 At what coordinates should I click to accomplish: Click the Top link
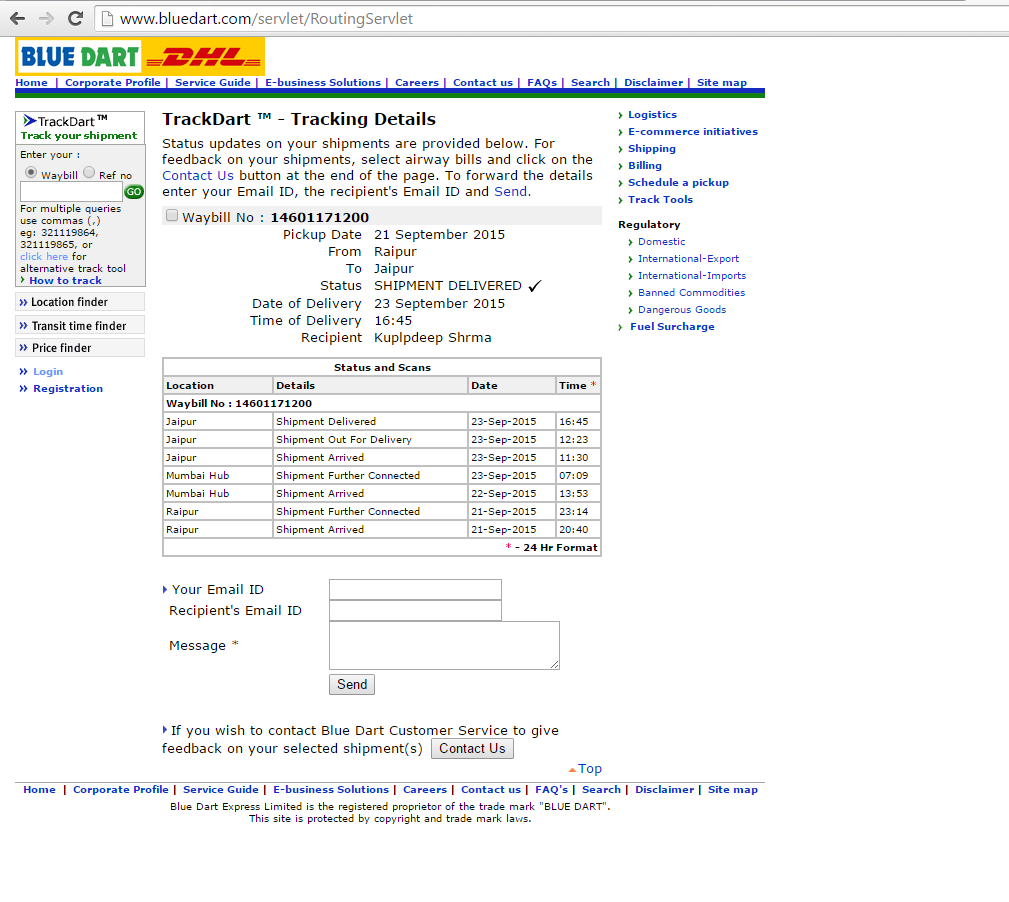[589, 769]
